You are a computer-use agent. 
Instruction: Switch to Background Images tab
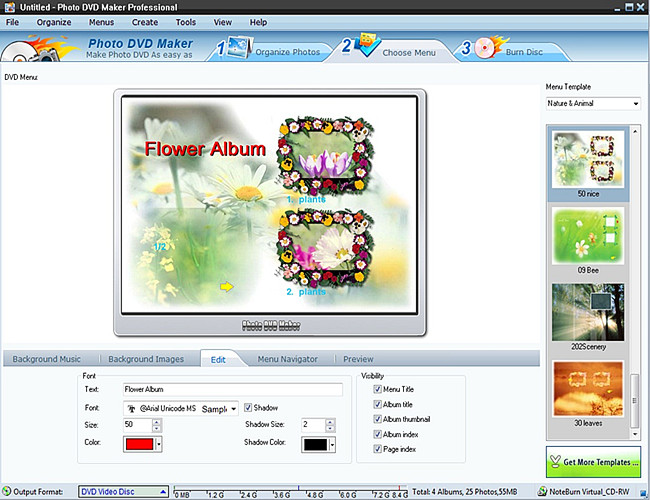coord(146,359)
